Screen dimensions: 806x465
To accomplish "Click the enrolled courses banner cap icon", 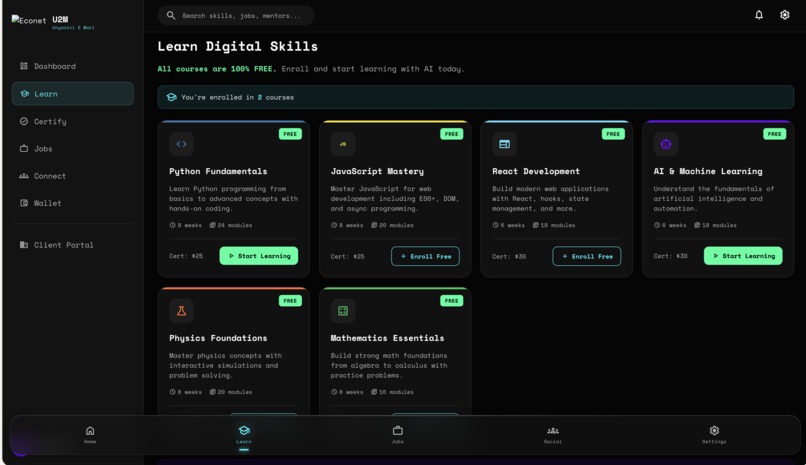I will tap(171, 97).
